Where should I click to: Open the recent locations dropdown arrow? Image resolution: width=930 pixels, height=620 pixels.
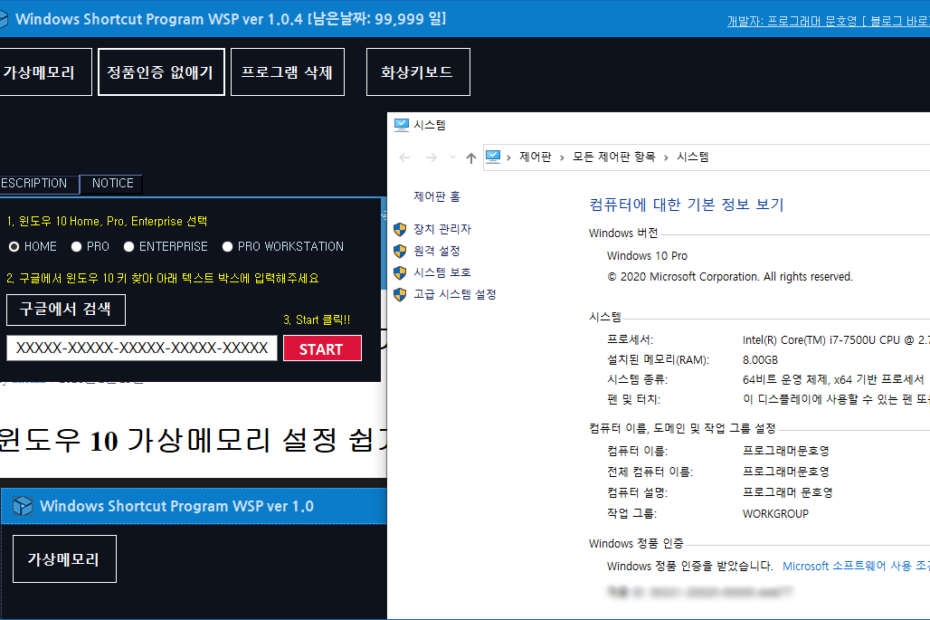pos(453,157)
